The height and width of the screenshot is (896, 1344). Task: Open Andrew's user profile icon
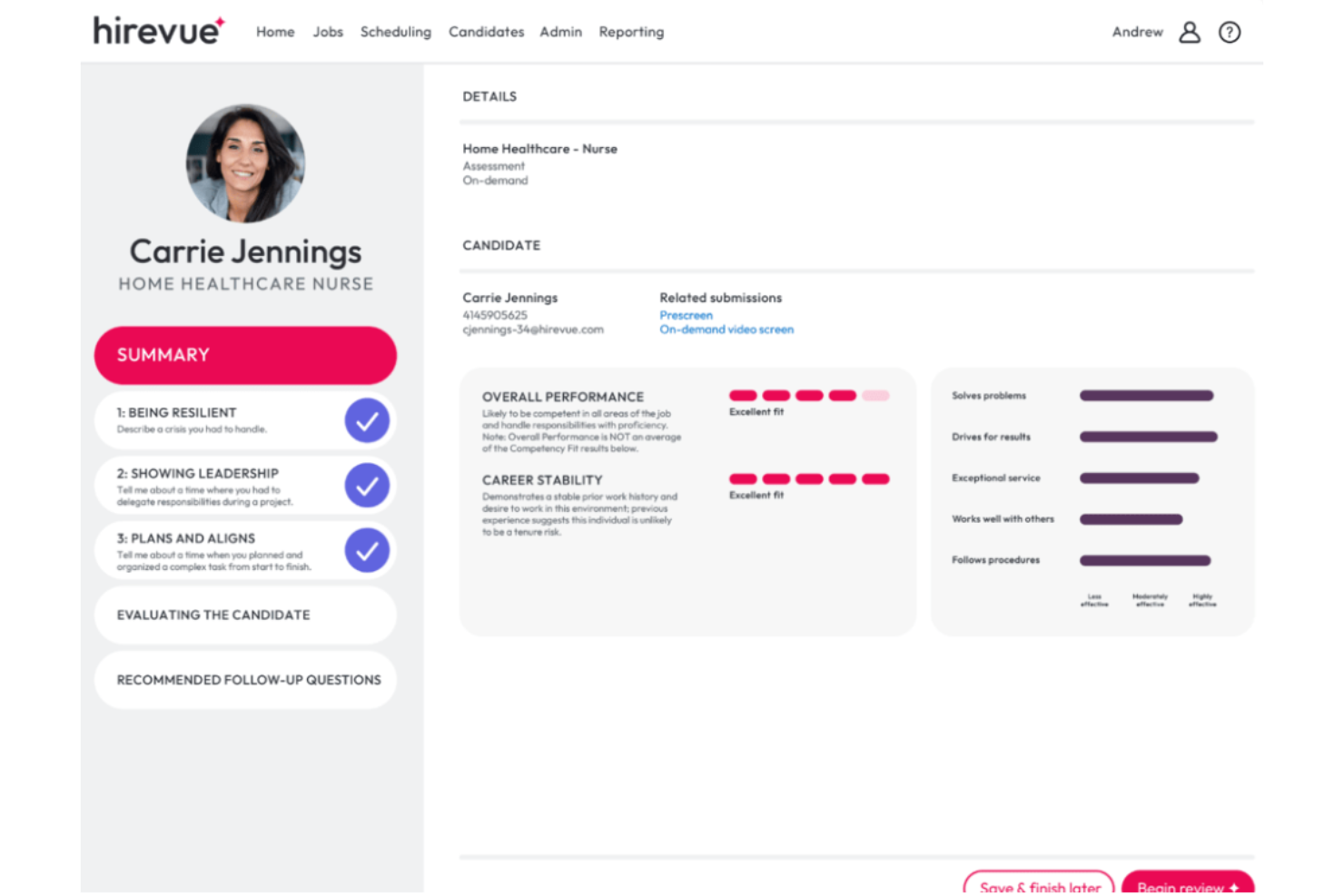coord(1189,32)
